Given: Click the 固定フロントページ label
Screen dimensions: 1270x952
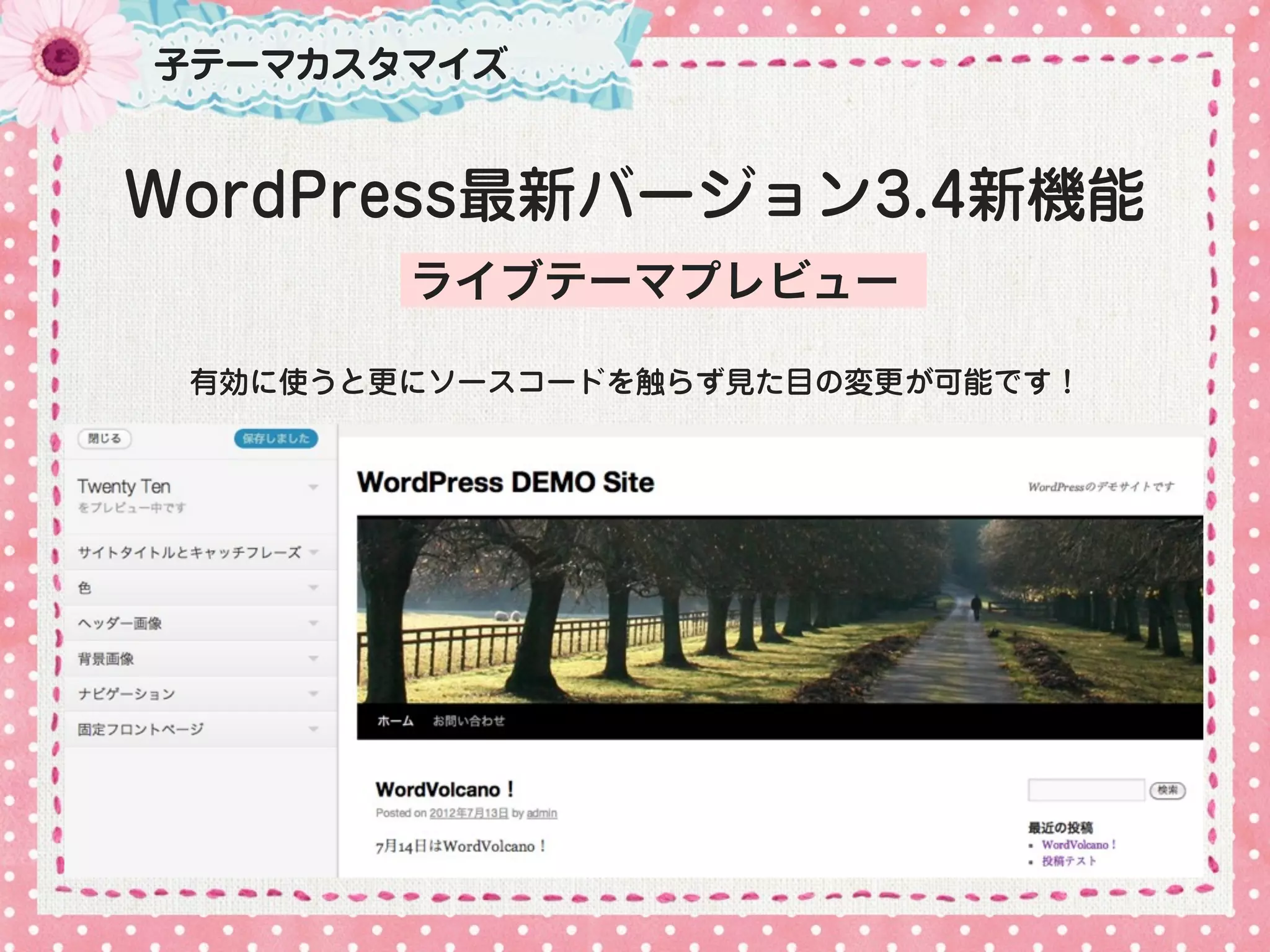Looking at the screenshot, I should (x=141, y=729).
